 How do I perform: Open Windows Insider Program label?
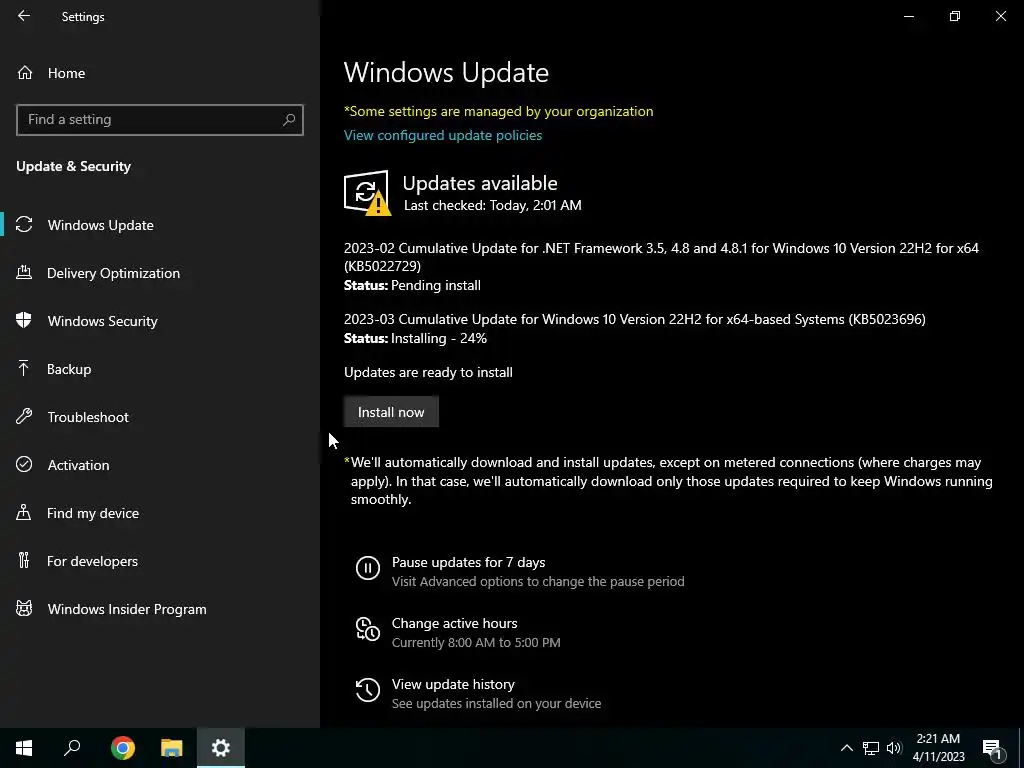point(127,609)
